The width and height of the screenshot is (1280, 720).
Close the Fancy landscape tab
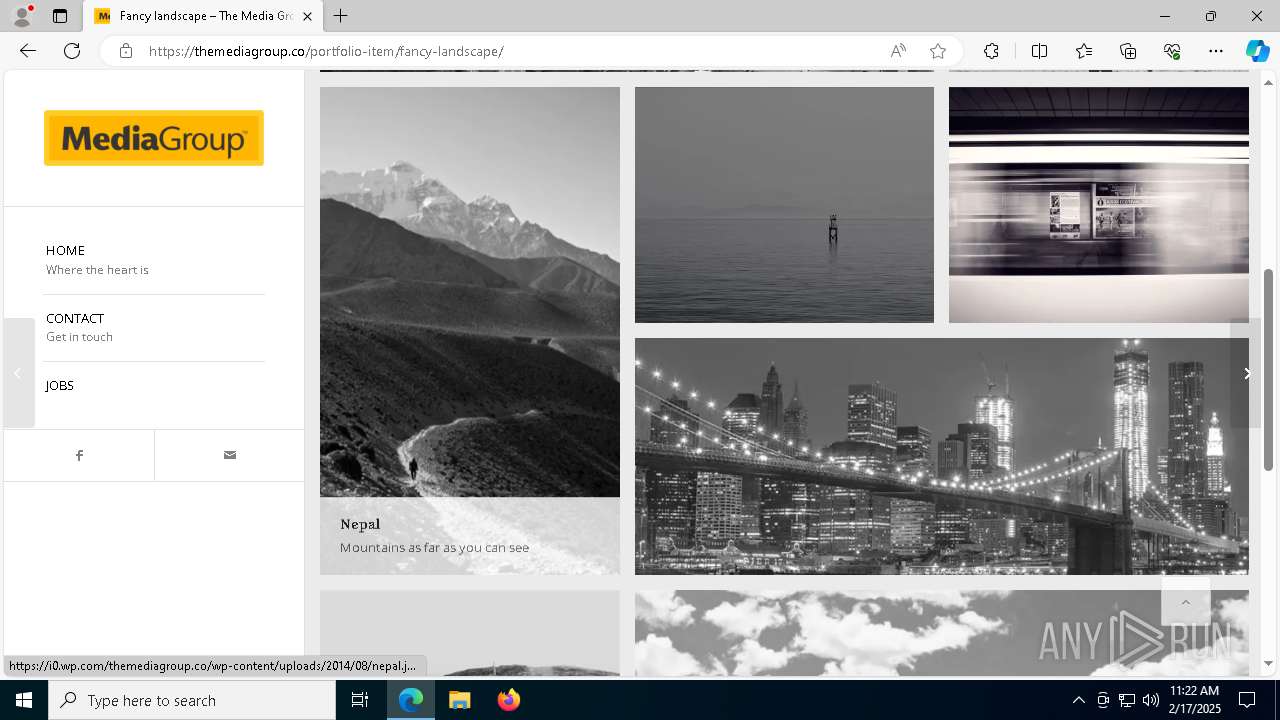pos(307,16)
